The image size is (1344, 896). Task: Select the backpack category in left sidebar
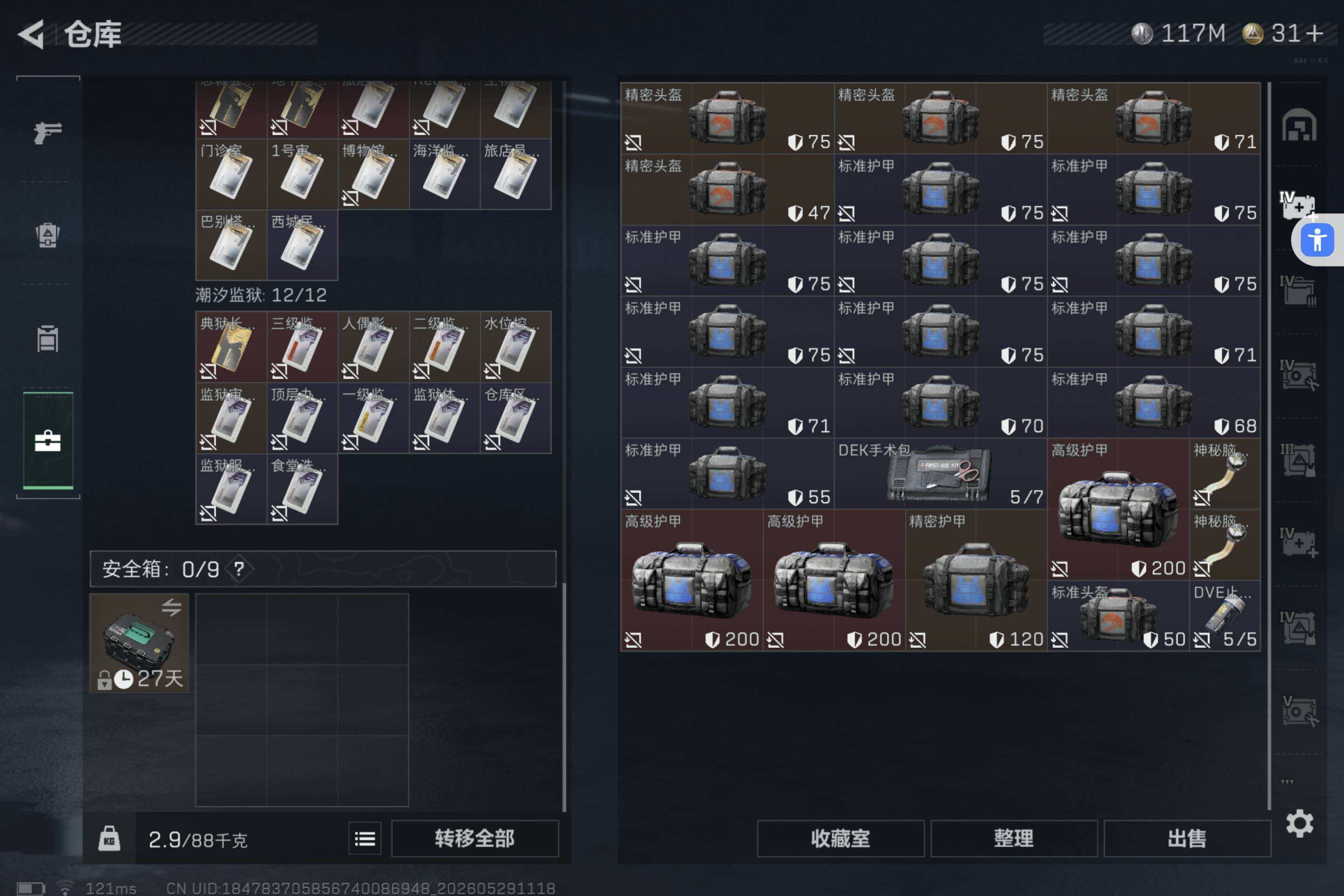[48, 234]
